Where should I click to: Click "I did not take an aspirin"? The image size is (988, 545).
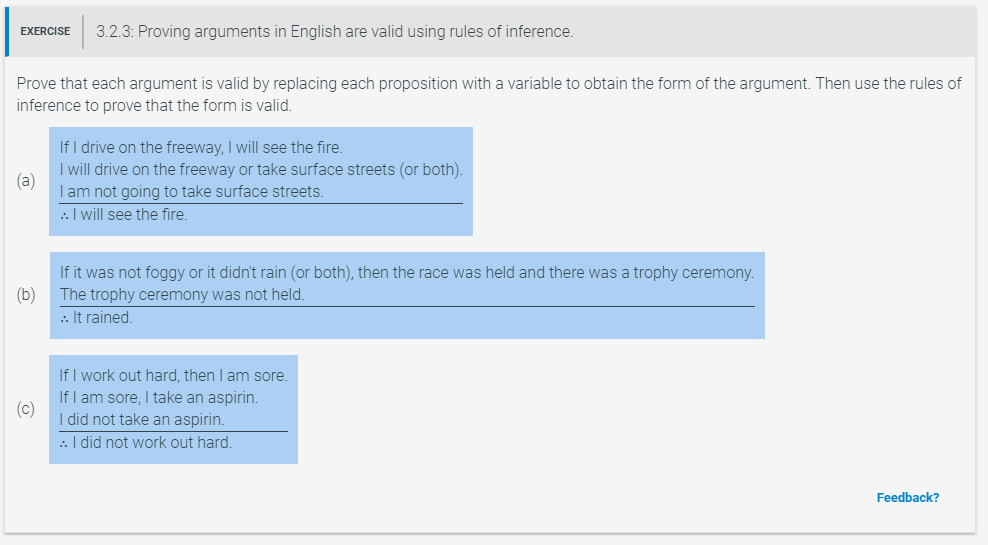click(x=142, y=420)
